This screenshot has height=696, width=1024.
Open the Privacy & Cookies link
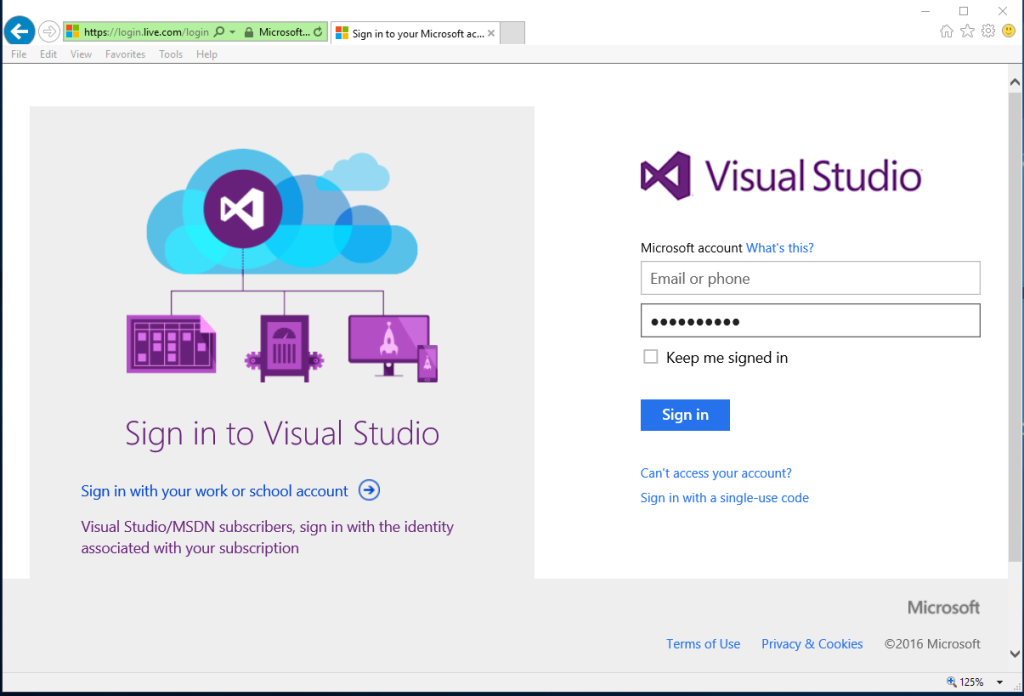click(x=812, y=643)
